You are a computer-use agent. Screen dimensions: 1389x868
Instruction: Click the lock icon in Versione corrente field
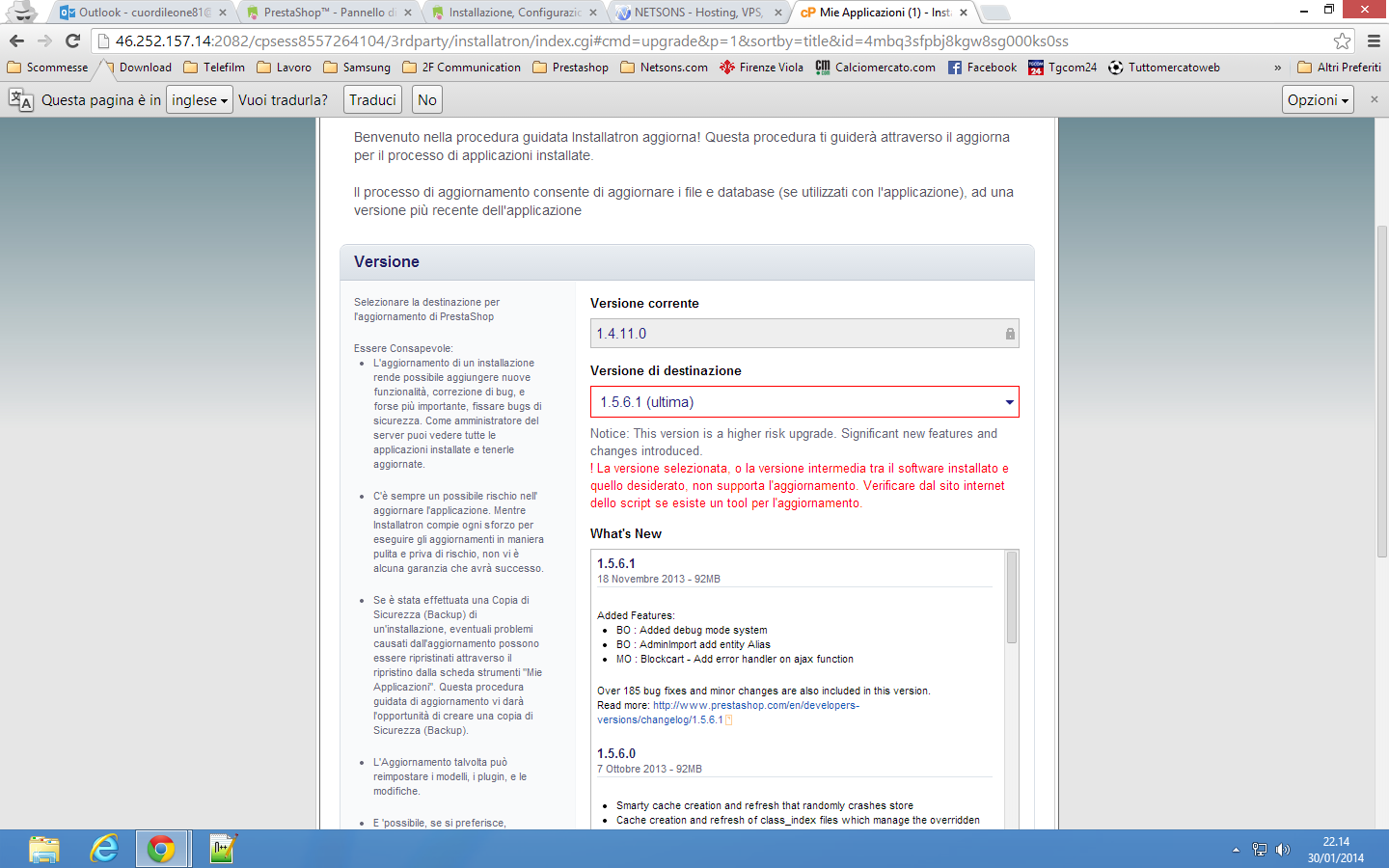pos(1010,334)
